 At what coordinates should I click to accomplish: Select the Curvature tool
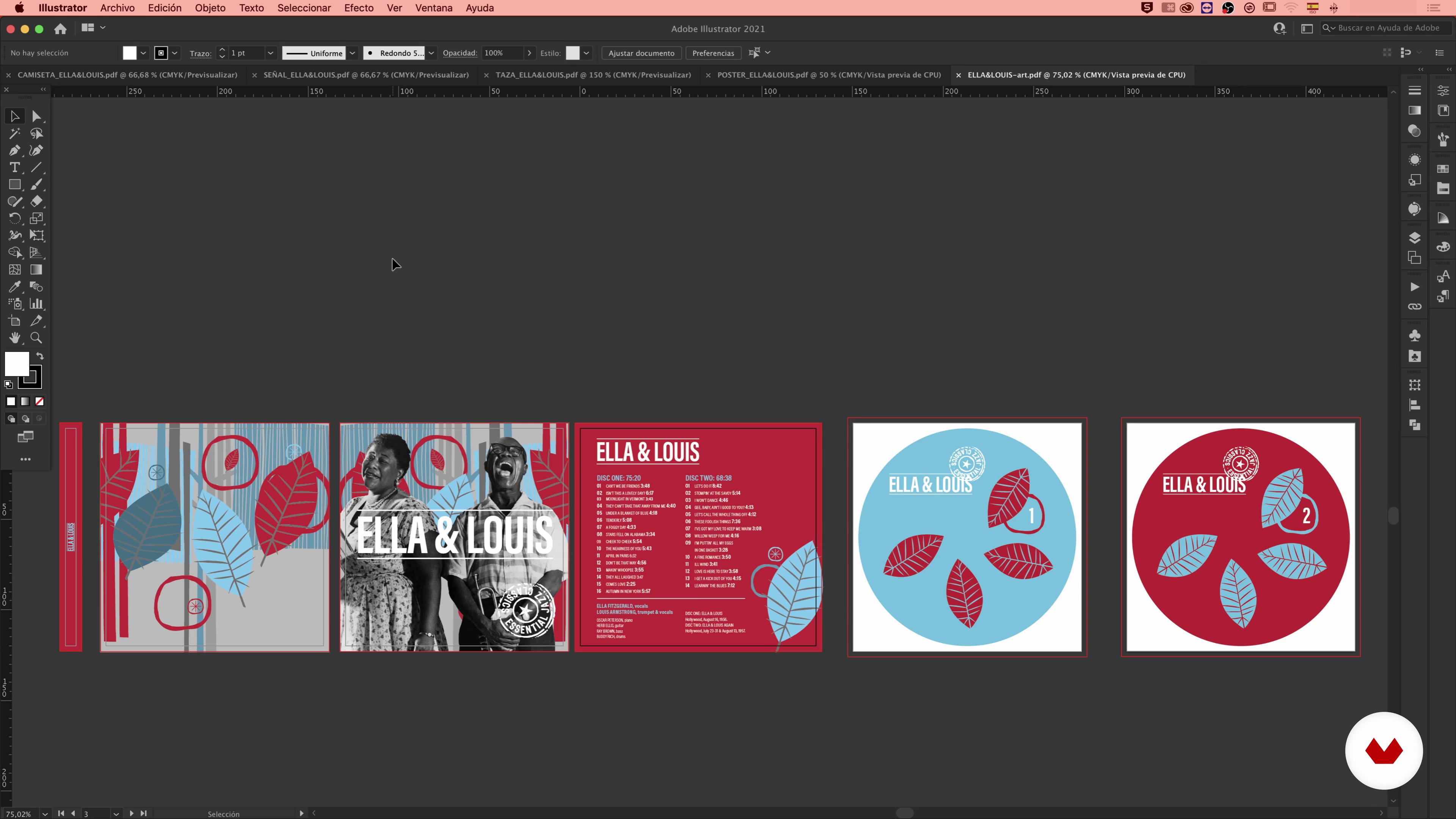[x=36, y=151]
